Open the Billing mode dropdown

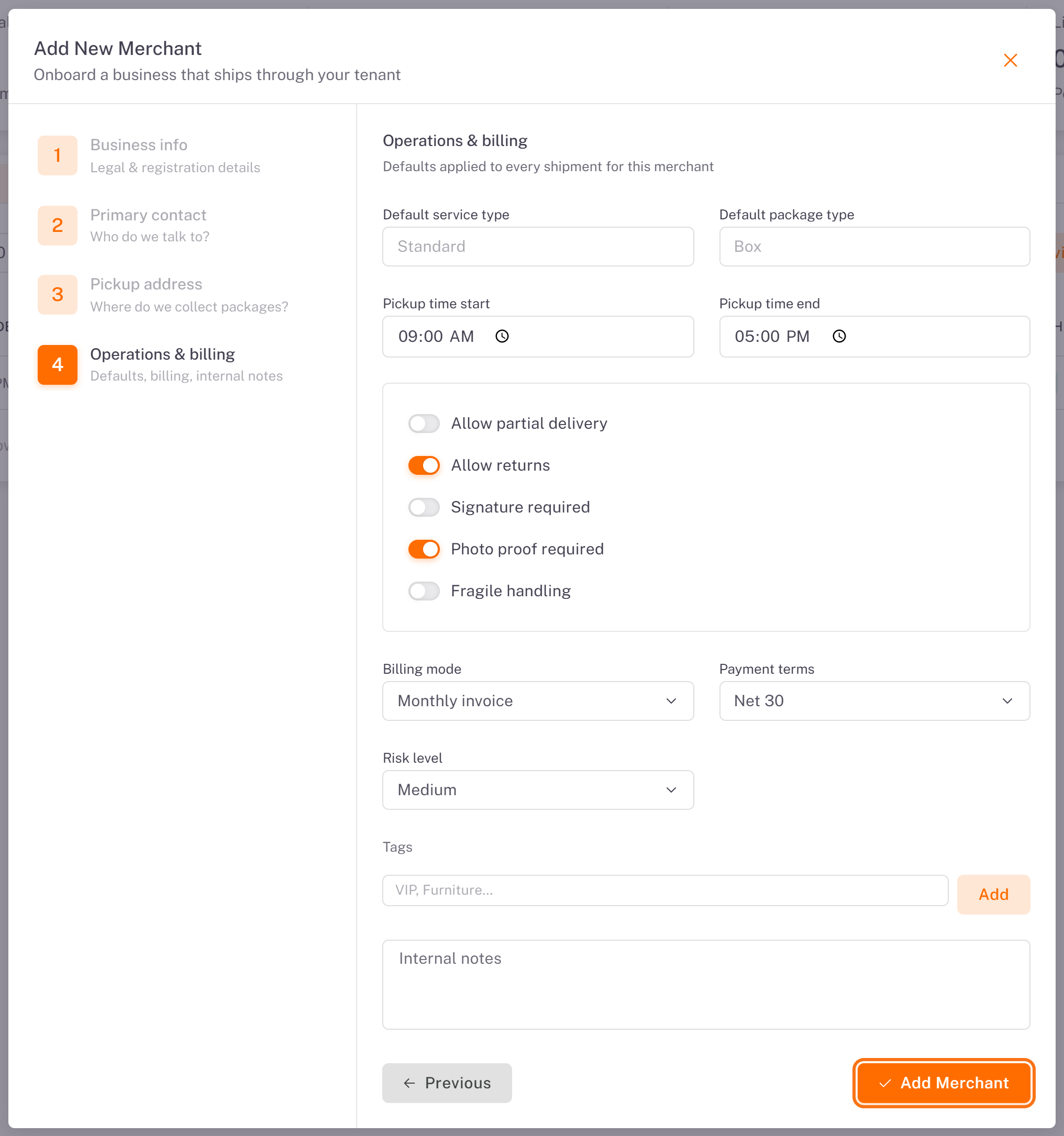click(538, 700)
